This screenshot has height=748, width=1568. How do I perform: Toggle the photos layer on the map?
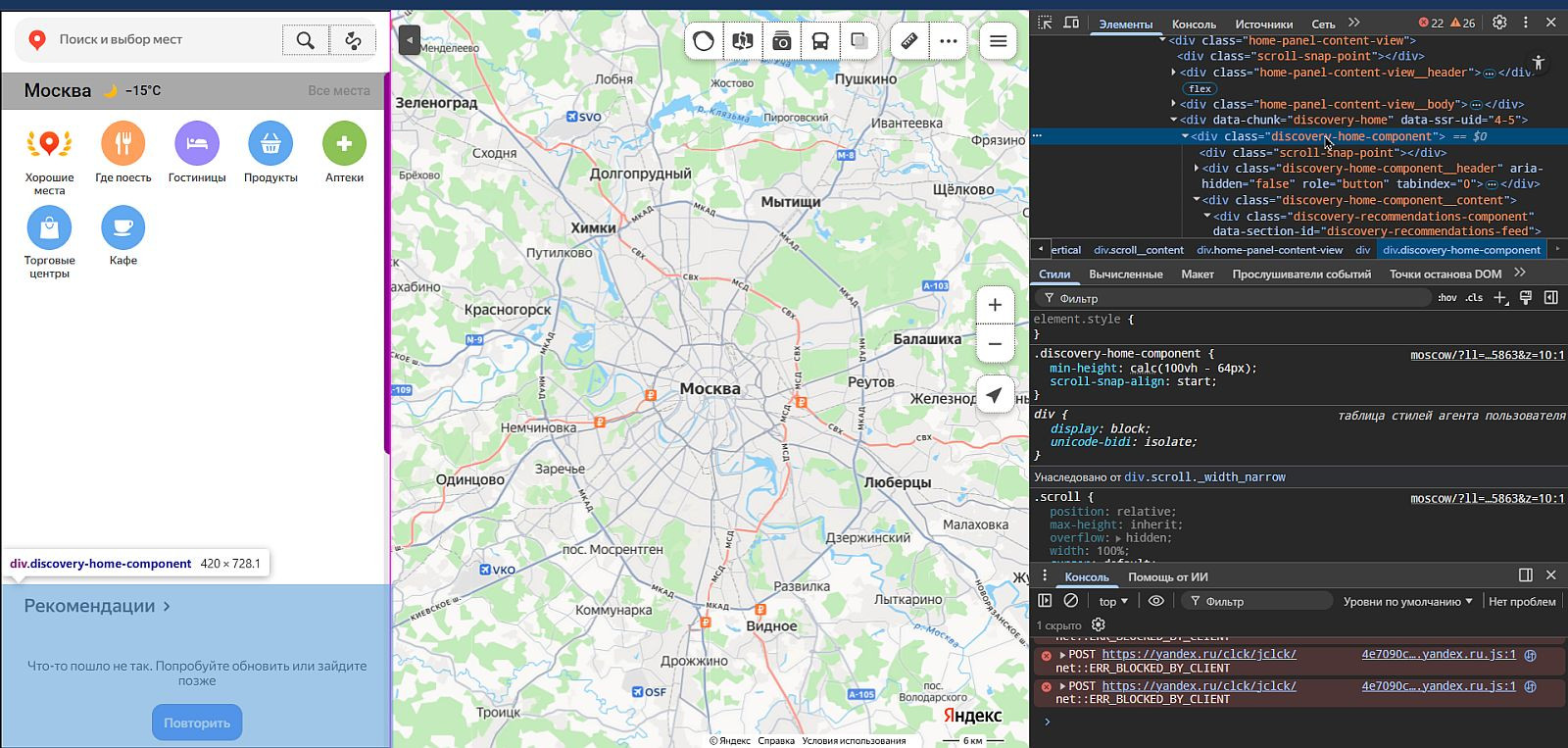782,41
